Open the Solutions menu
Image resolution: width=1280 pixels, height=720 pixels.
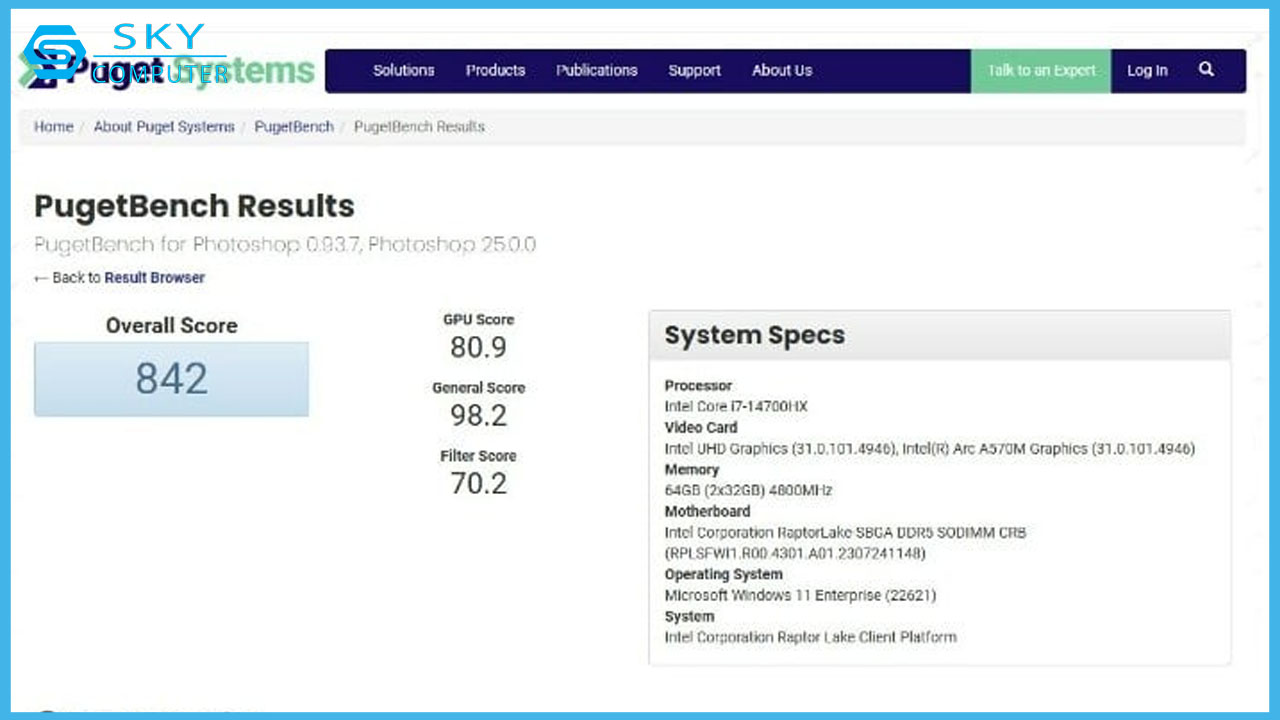404,70
